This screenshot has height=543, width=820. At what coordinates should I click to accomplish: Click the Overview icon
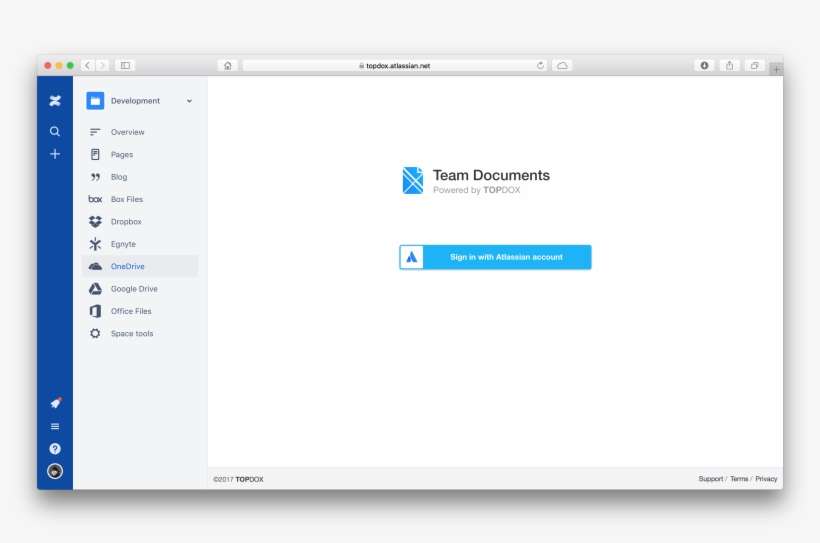click(95, 132)
